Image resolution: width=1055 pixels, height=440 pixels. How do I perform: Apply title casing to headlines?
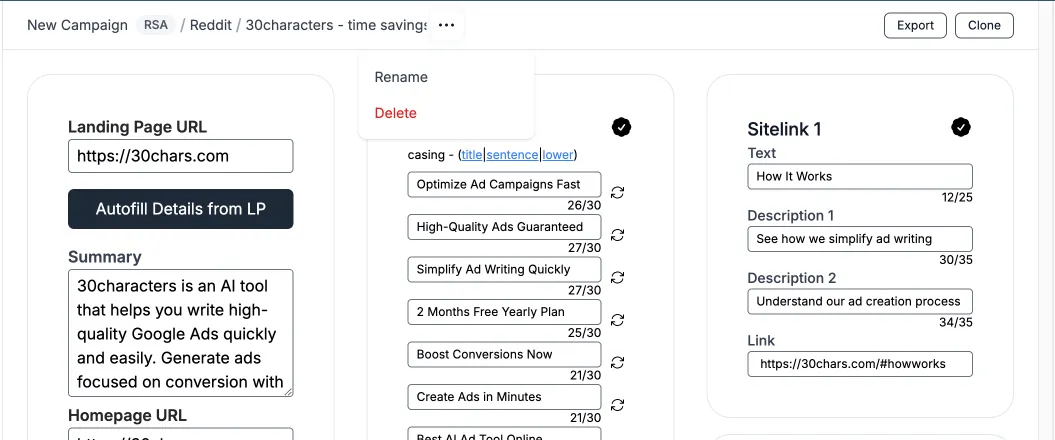pyautogui.click(x=472, y=155)
